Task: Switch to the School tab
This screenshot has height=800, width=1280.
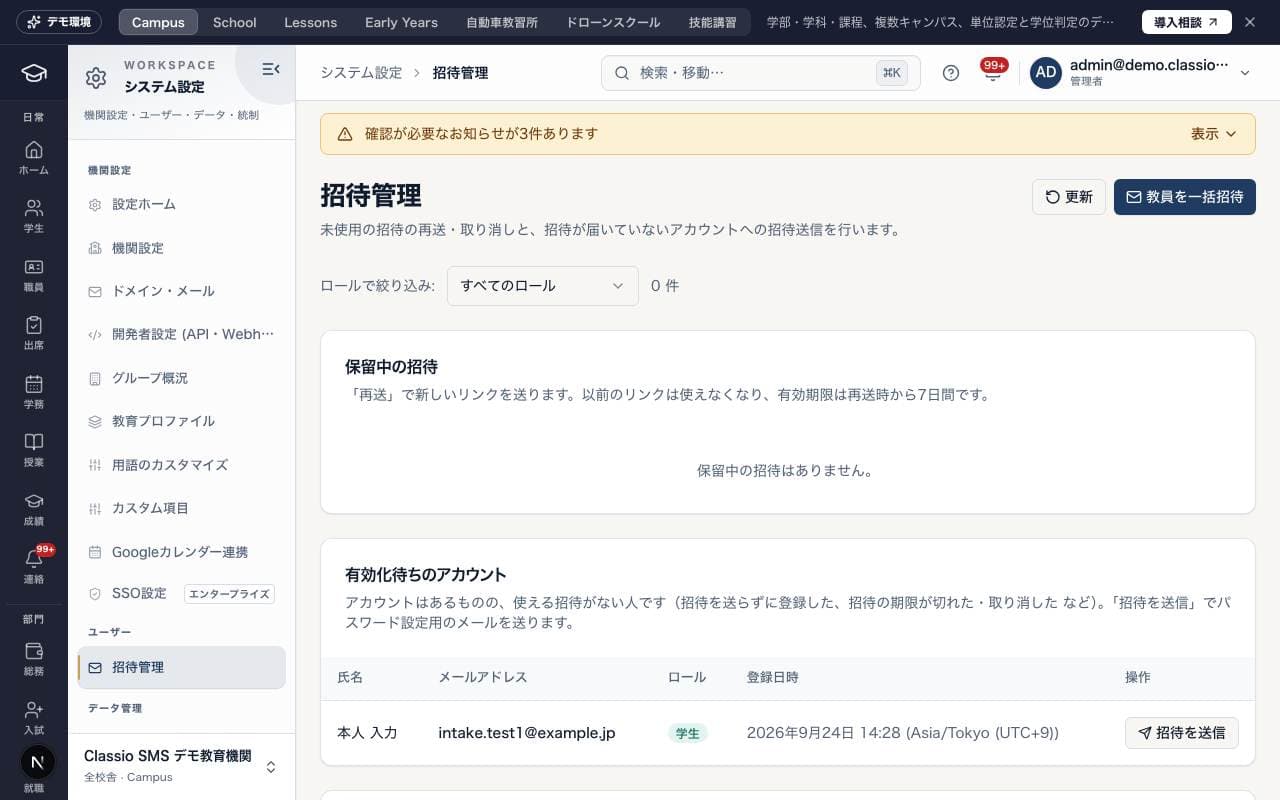Action: click(x=235, y=22)
